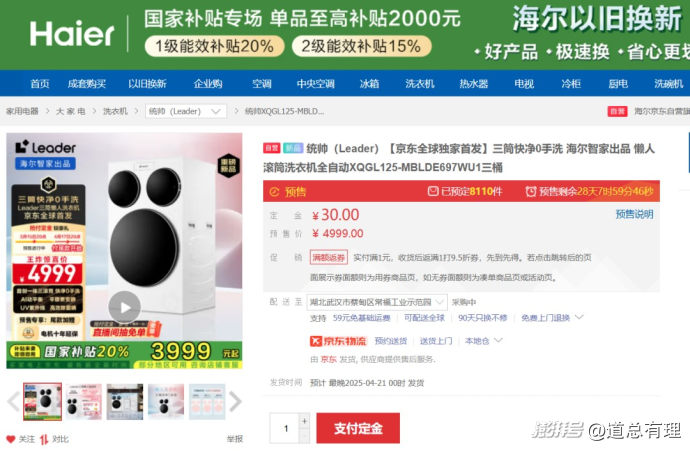This screenshot has width=690, height=451.
Task: Increase quantity with plus button
Action: click(x=304, y=421)
